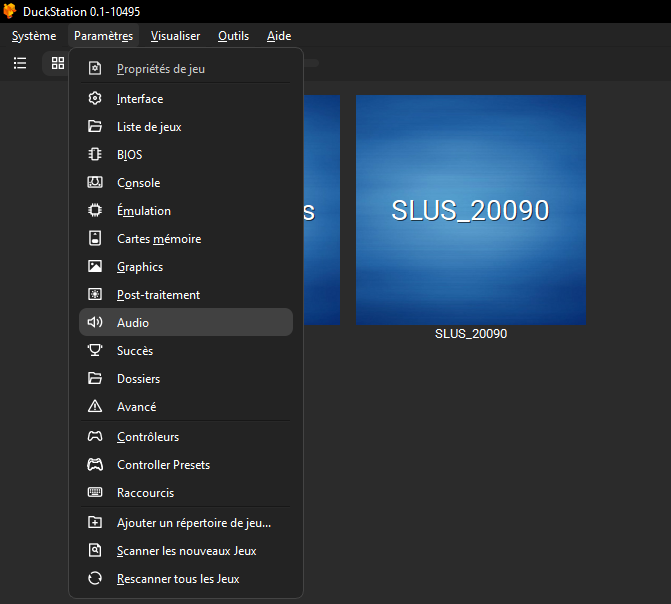Open Propriétés de jeu entry
The height and width of the screenshot is (604, 671).
pyautogui.click(x=186, y=68)
